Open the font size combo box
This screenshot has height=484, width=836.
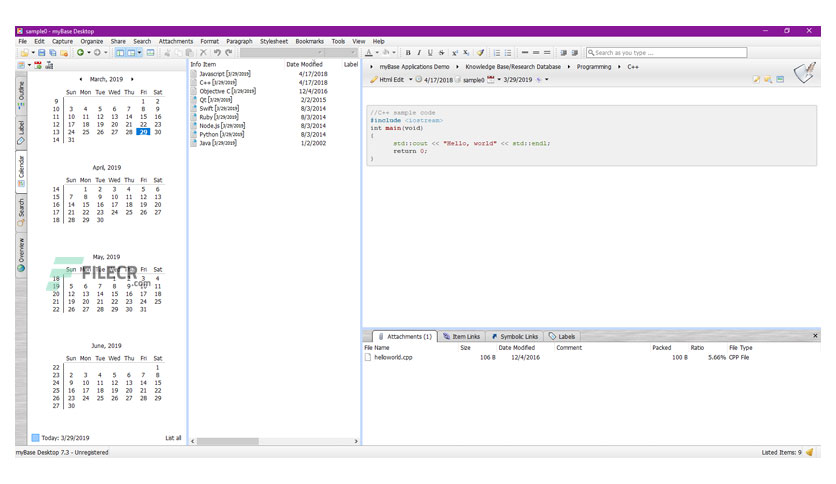(341, 52)
